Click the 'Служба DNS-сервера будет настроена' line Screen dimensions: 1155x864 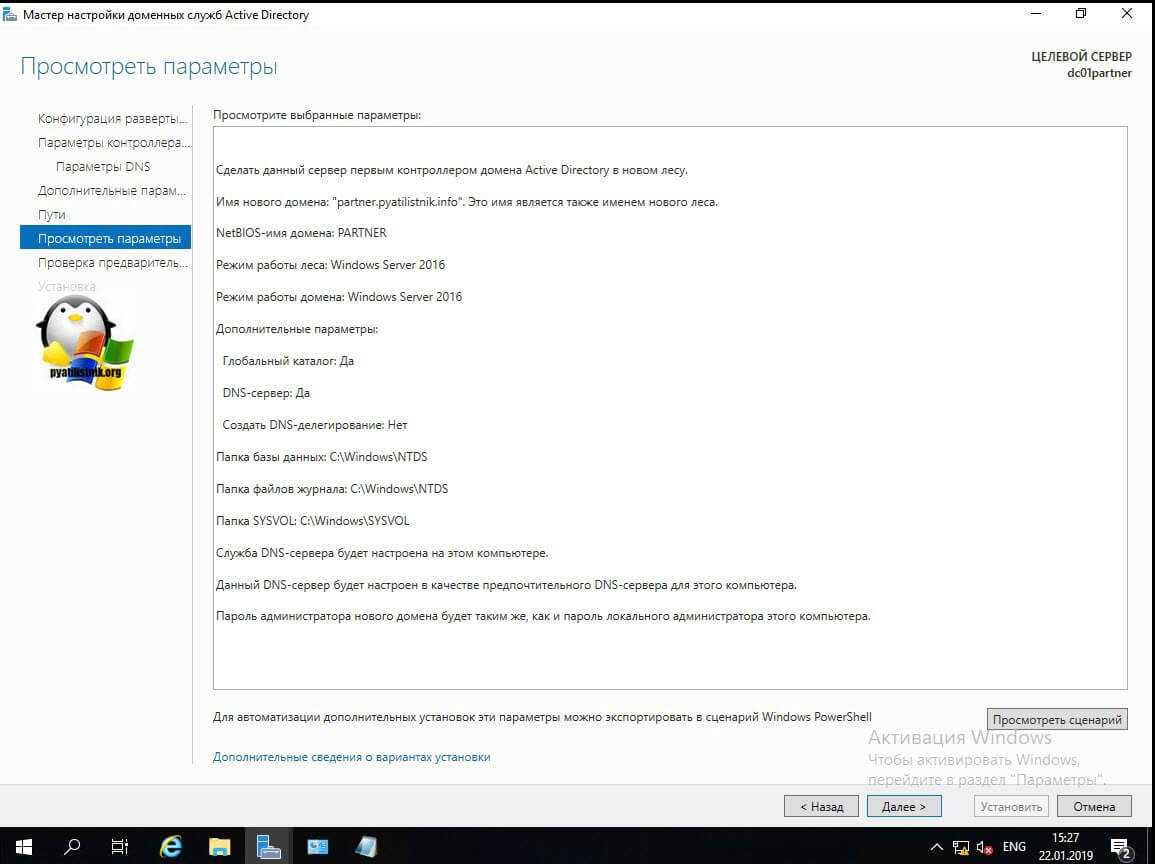382,552
